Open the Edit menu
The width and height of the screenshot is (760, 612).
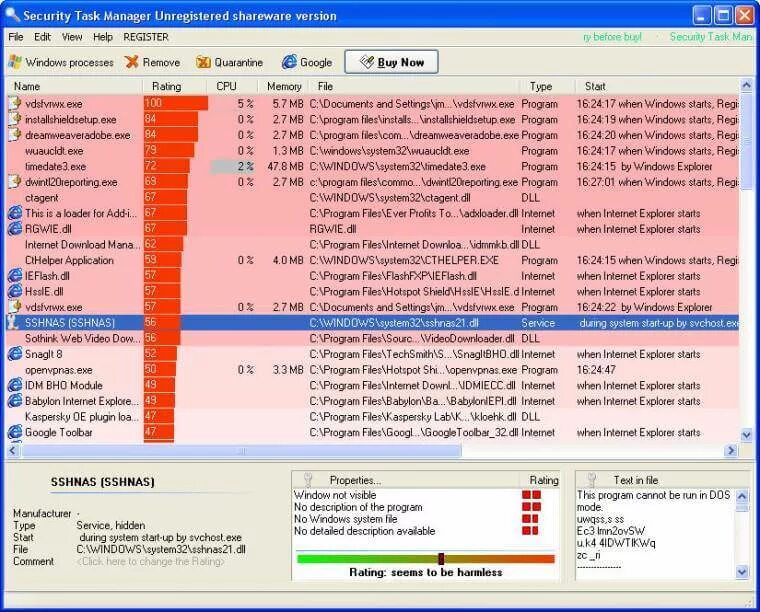point(42,37)
